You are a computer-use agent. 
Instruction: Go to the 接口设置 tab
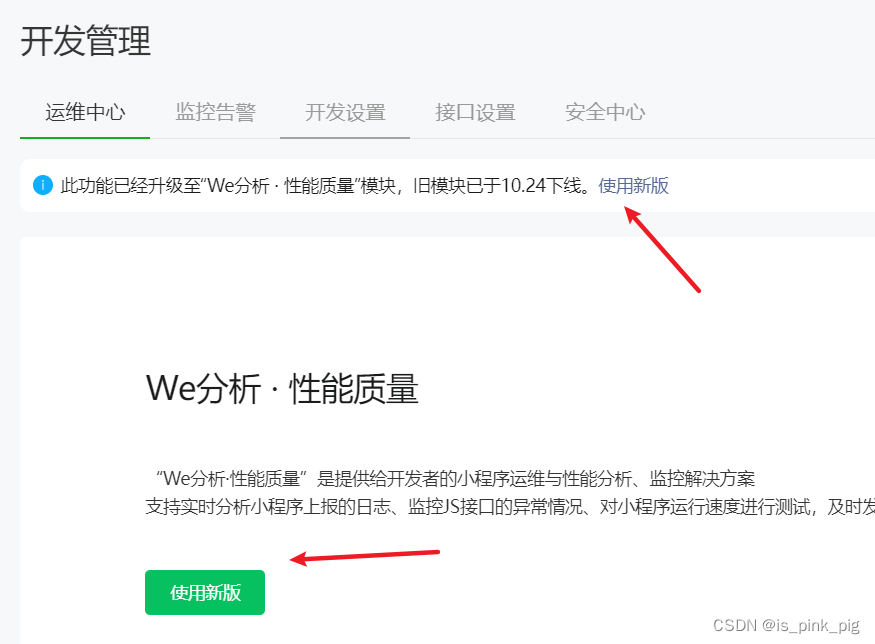pyautogui.click(x=475, y=112)
